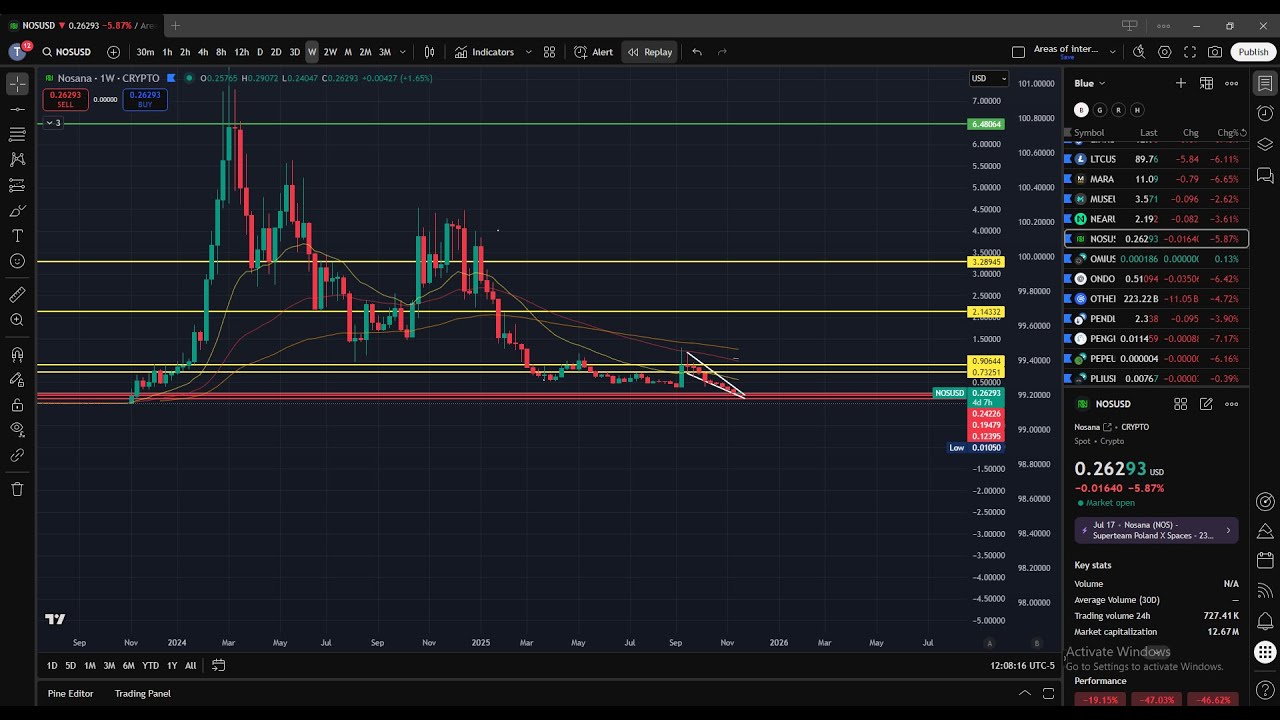Open the Pine Editor tab
This screenshot has height=720, width=1280.
pyautogui.click(x=70, y=693)
